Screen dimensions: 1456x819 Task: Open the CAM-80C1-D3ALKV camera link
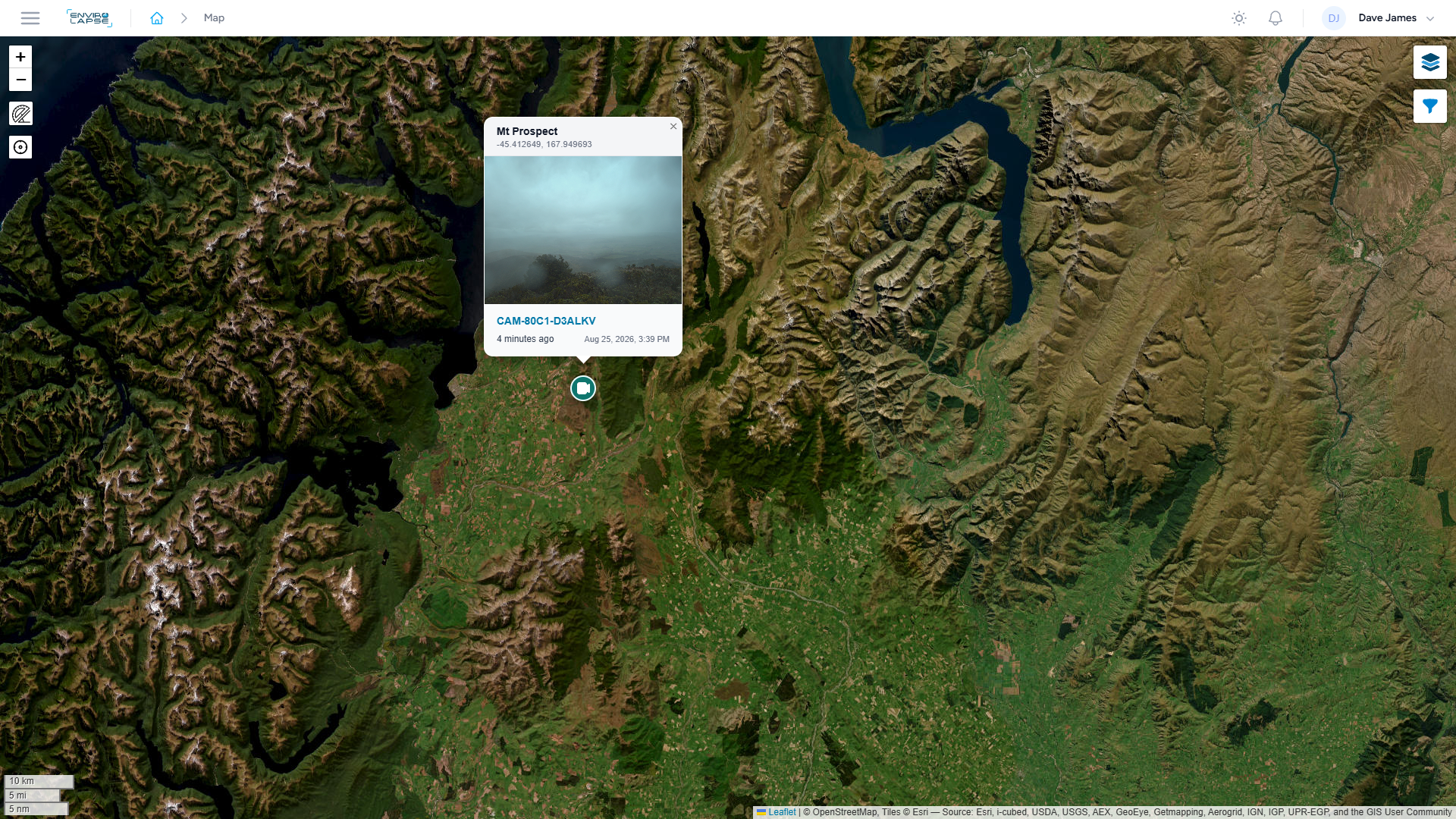coord(546,321)
